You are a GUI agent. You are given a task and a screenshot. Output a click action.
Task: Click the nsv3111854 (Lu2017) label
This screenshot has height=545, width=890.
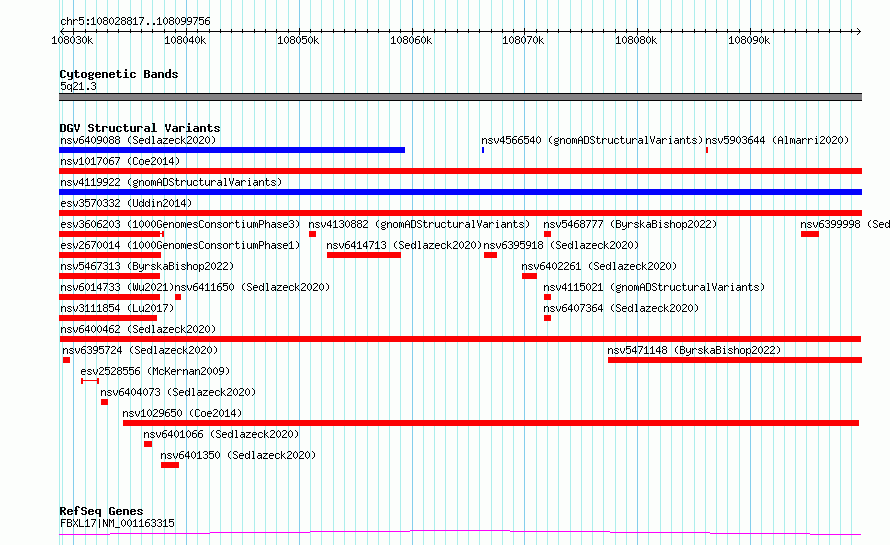(x=117, y=308)
